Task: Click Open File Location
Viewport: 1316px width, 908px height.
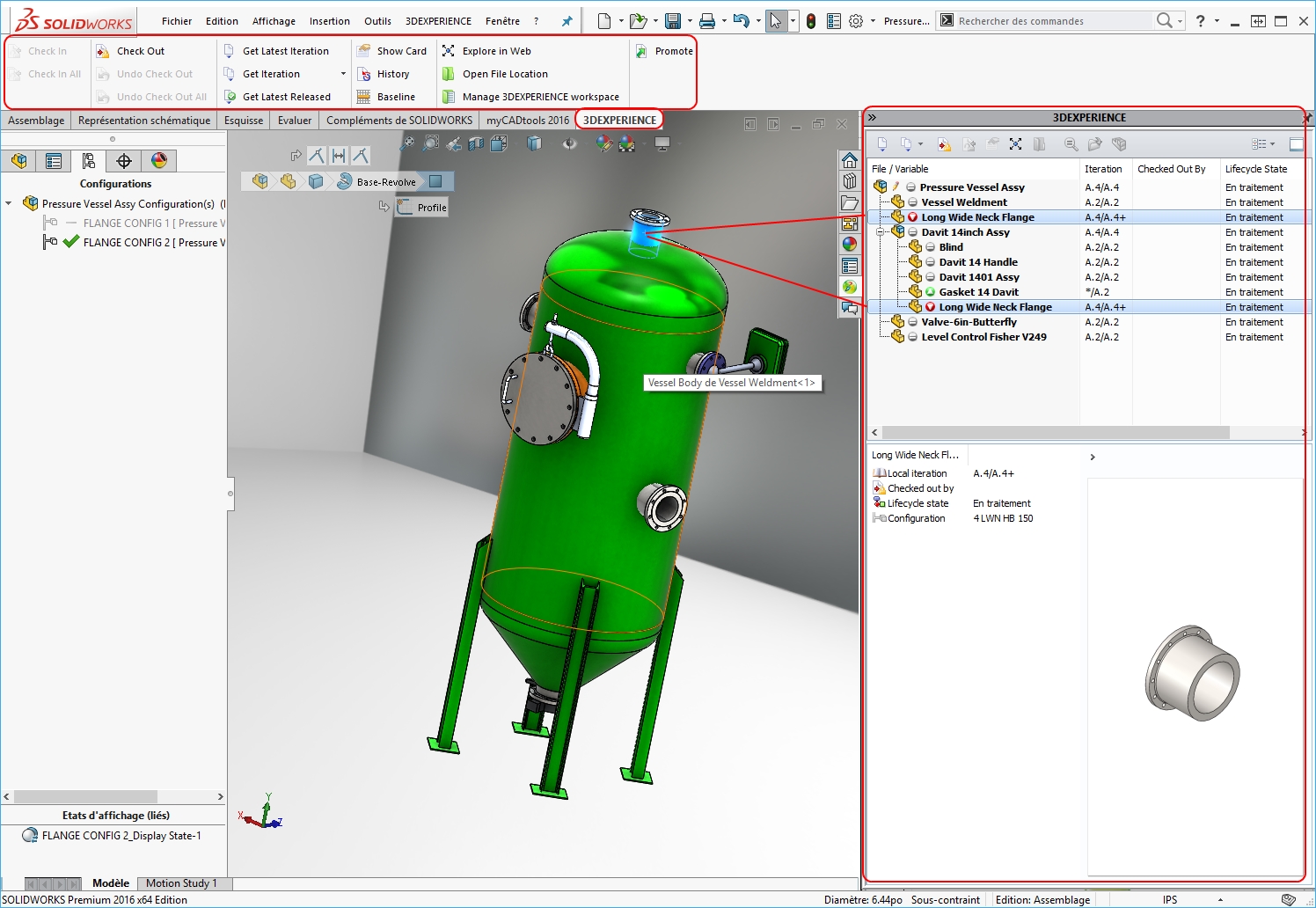Action: [x=495, y=74]
